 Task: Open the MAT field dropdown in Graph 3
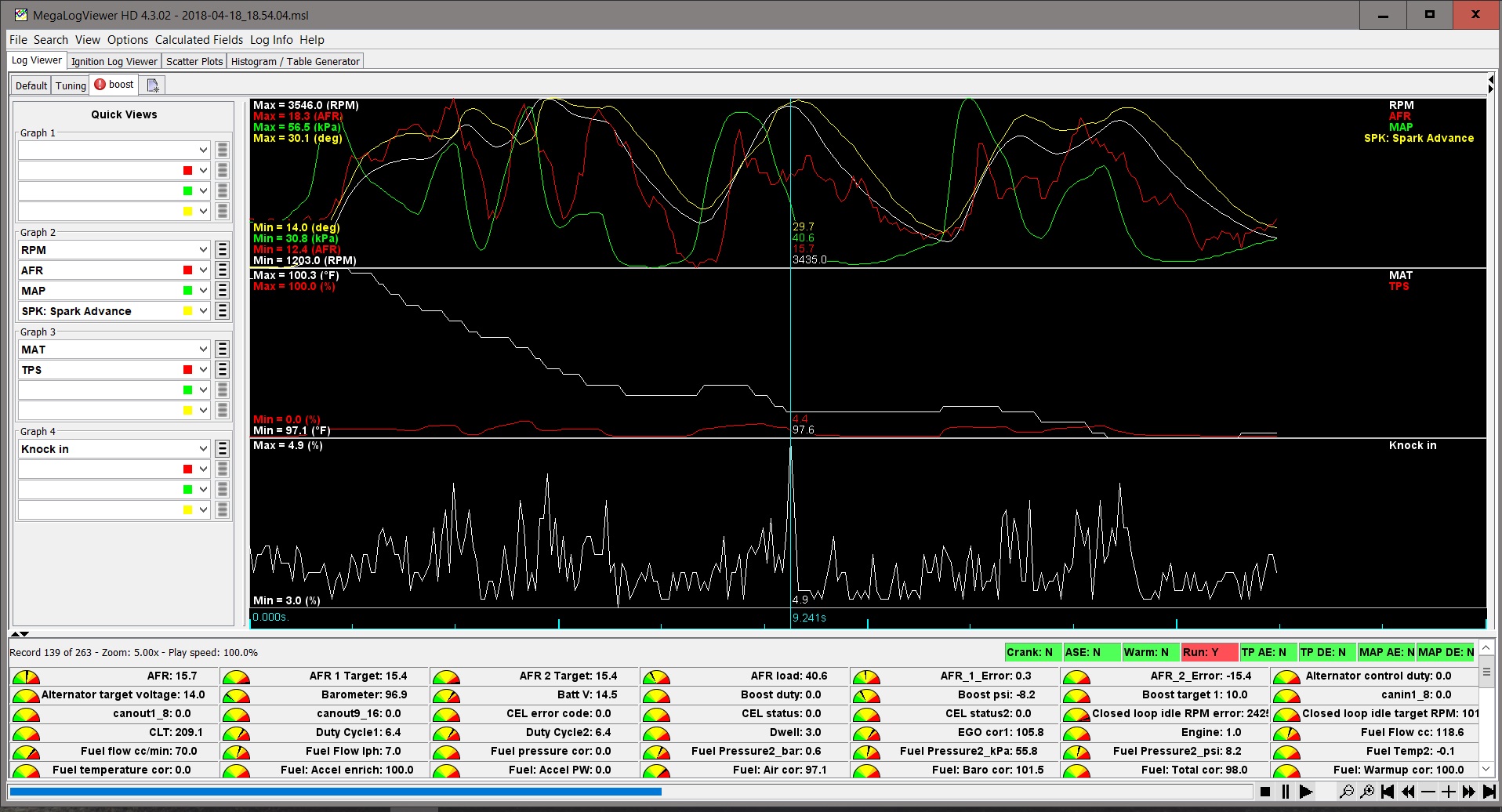coord(203,350)
